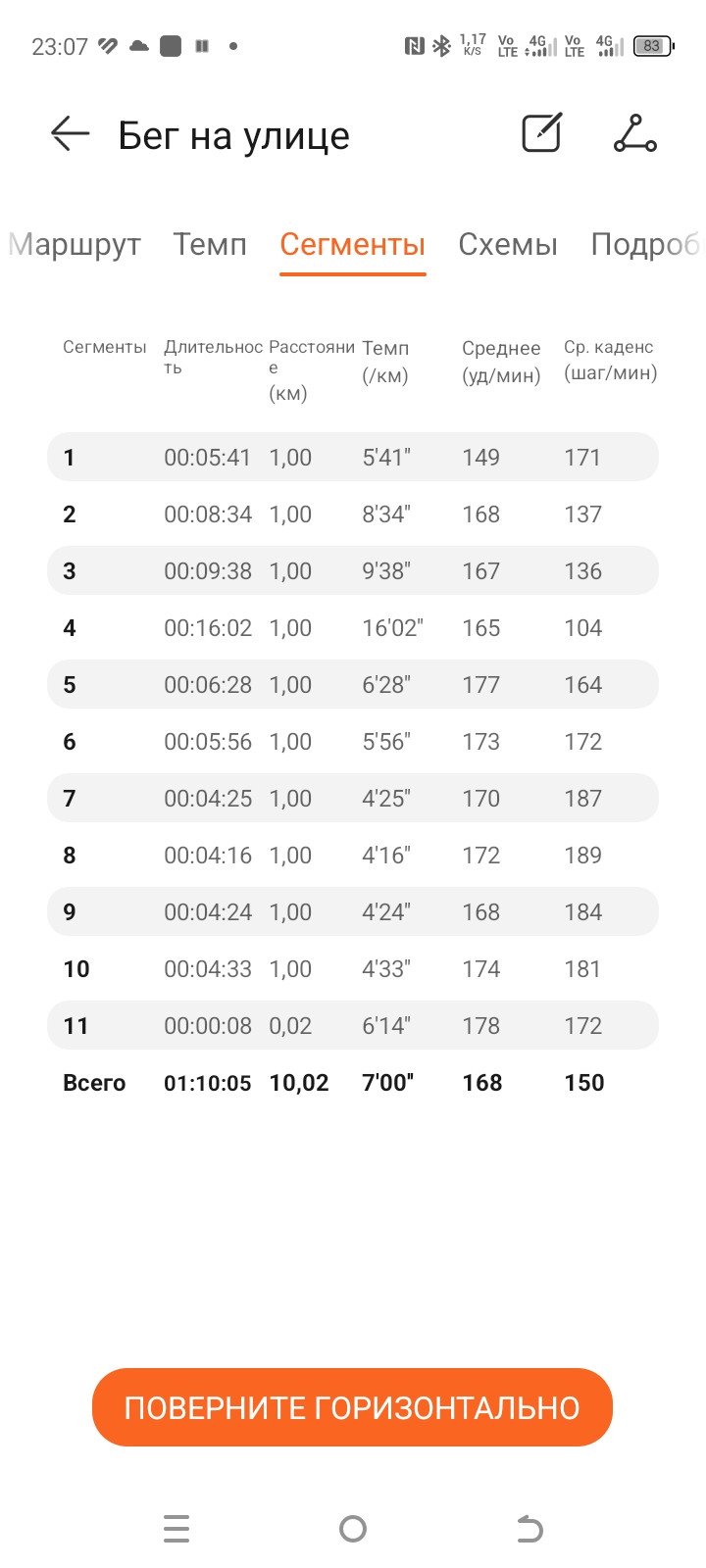
Task: Open the Схемы tab
Action: (x=508, y=244)
